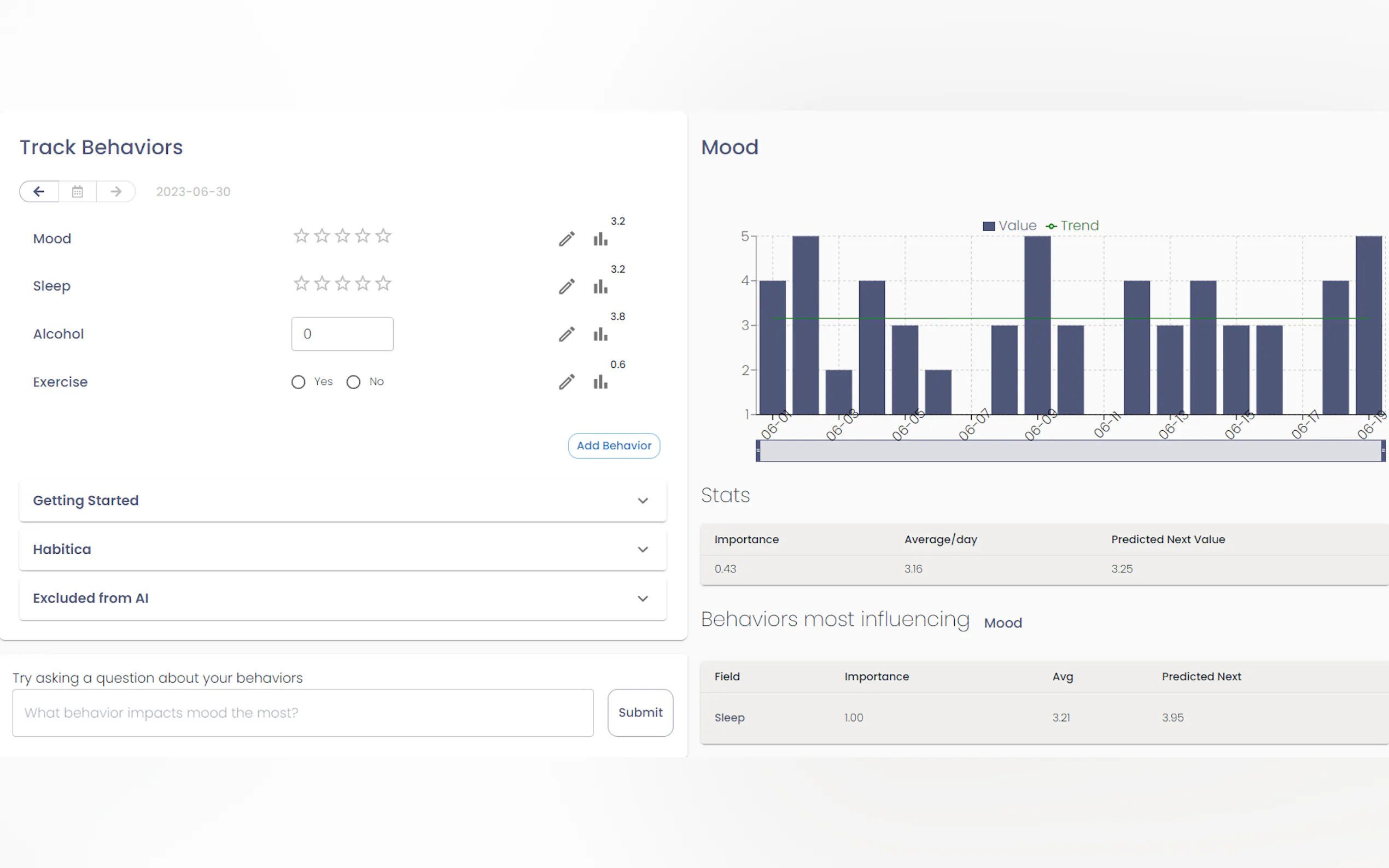1389x868 pixels.
Task: Click the next day arrow button
Action: (x=116, y=191)
